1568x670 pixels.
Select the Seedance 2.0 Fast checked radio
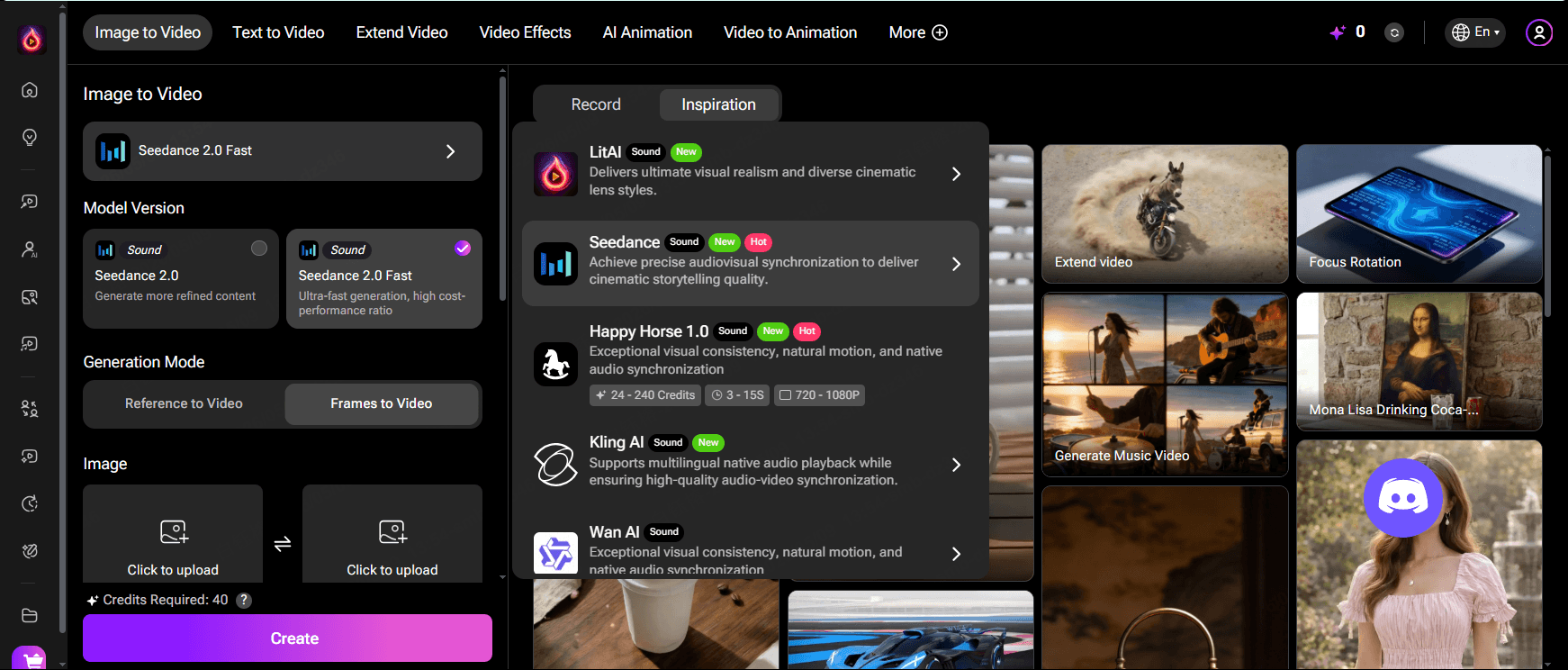[463, 249]
